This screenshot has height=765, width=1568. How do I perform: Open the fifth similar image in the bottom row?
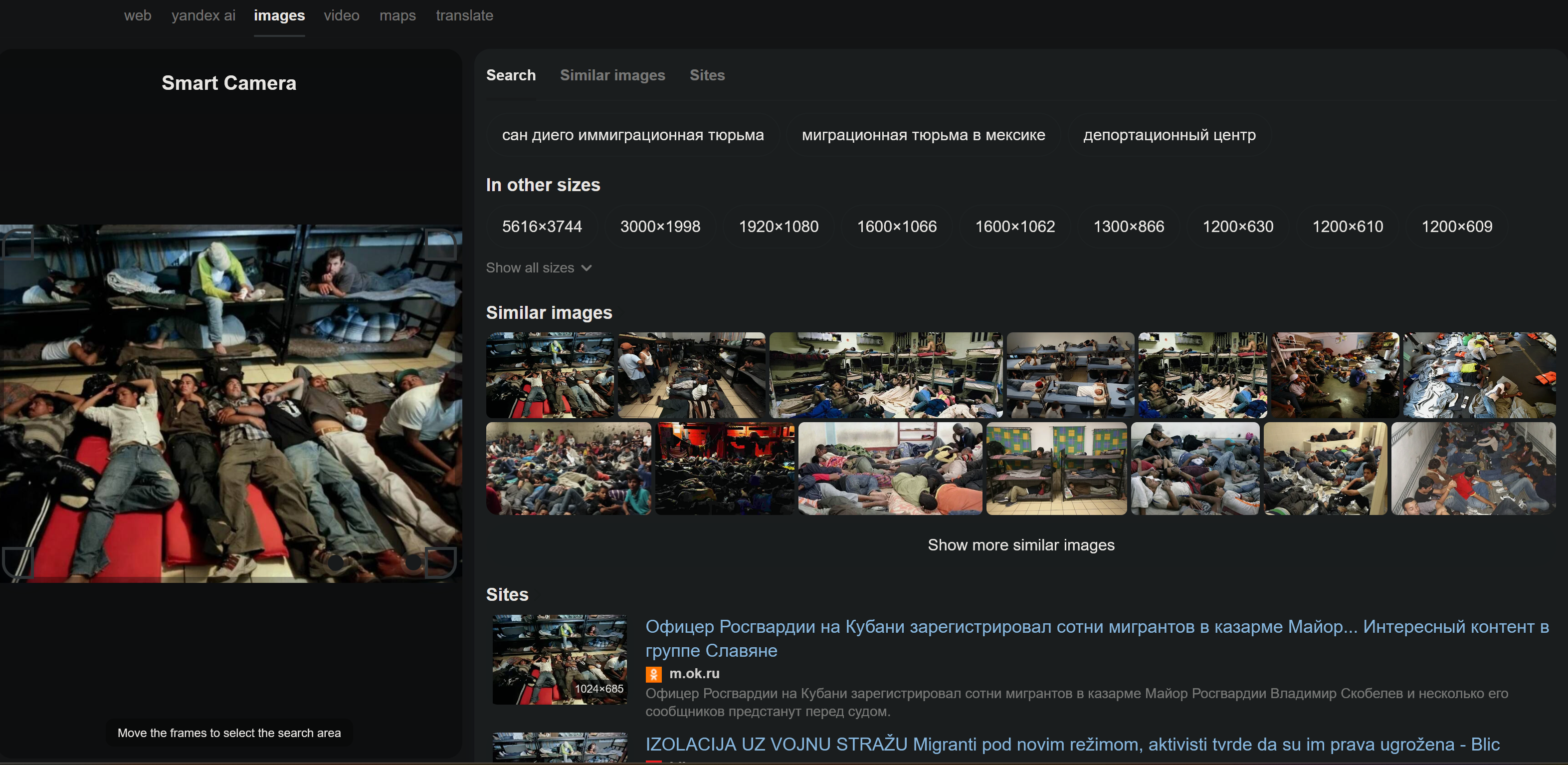[1195, 469]
